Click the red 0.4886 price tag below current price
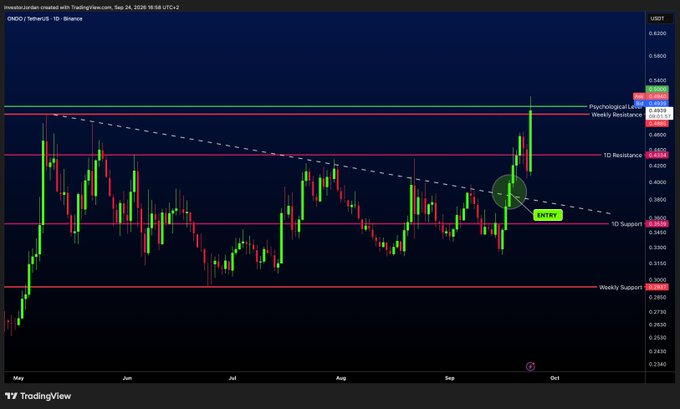Image resolution: width=680 pixels, height=409 pixels. pos(657,124)
